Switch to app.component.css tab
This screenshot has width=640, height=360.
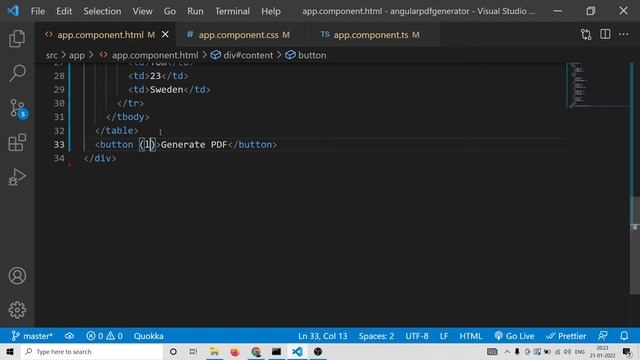(244, 35)
